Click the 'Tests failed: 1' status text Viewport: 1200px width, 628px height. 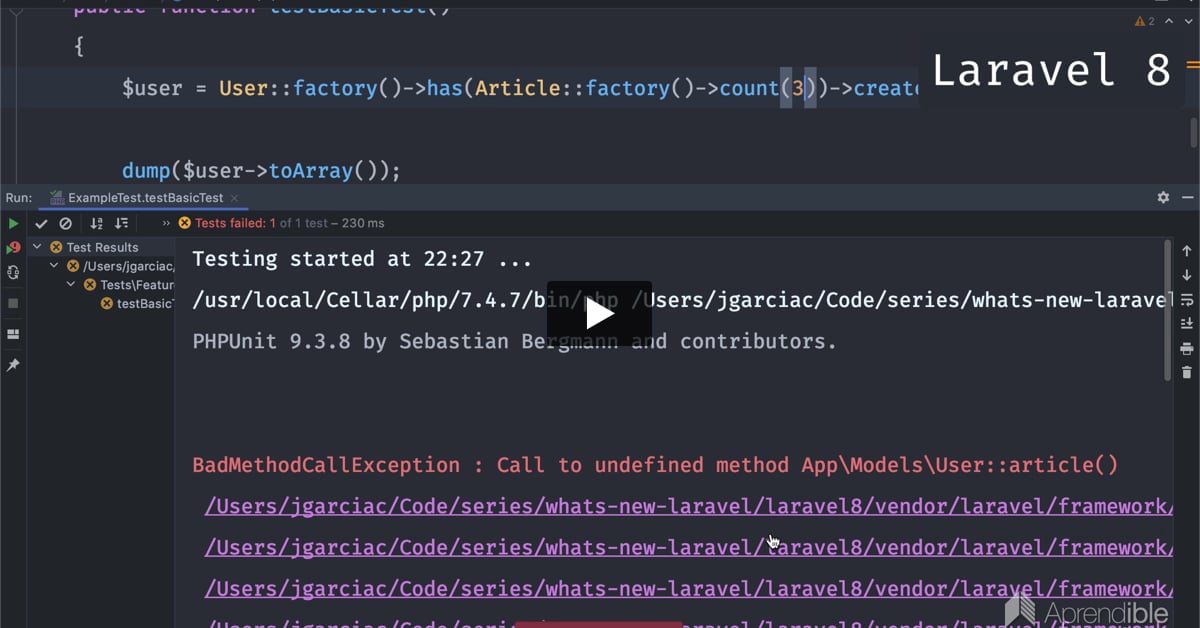click(x=235, y=224)
